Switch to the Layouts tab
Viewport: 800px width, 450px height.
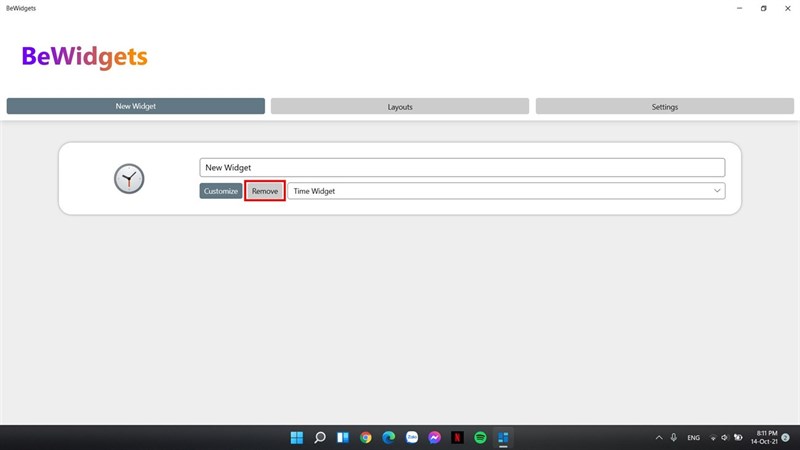[x=400, y=106]
